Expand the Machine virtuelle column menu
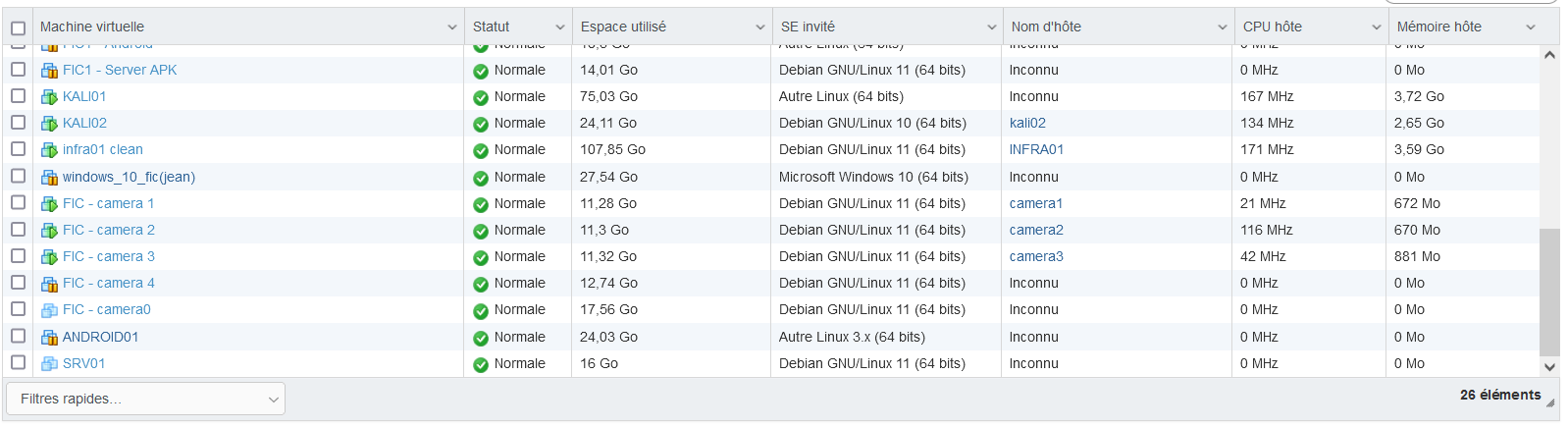Image resolution: width=1568 pixels, height=428 pixels. click(x=452, y=27)
